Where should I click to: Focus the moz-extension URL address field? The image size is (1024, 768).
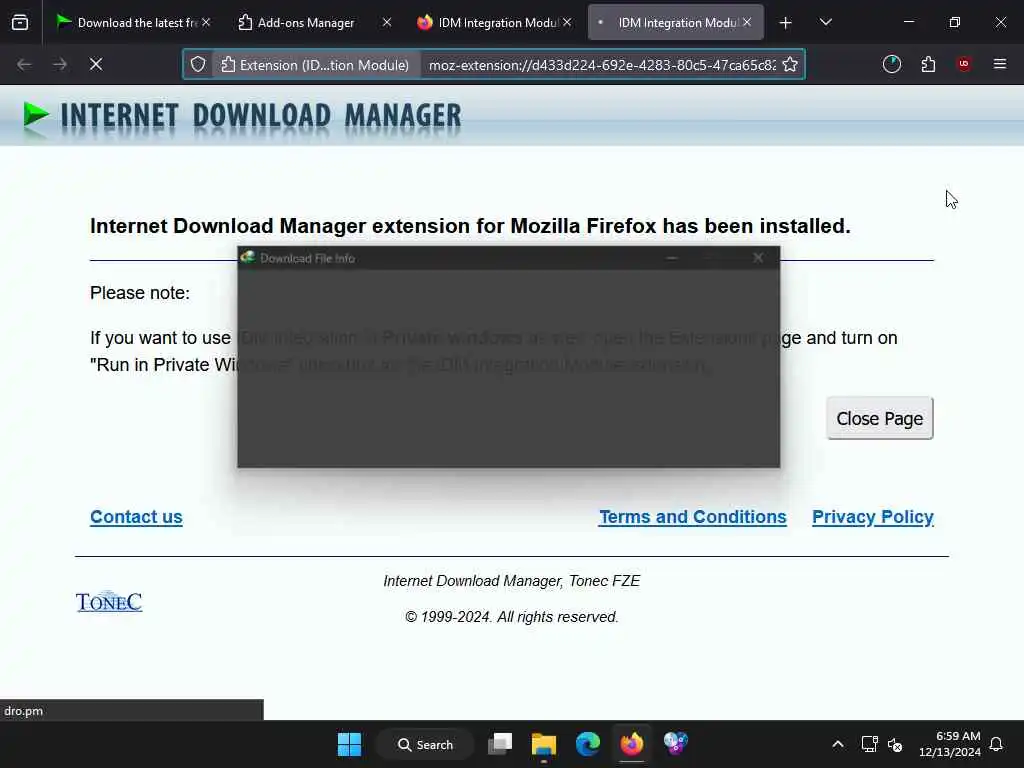tap(602, 65)
